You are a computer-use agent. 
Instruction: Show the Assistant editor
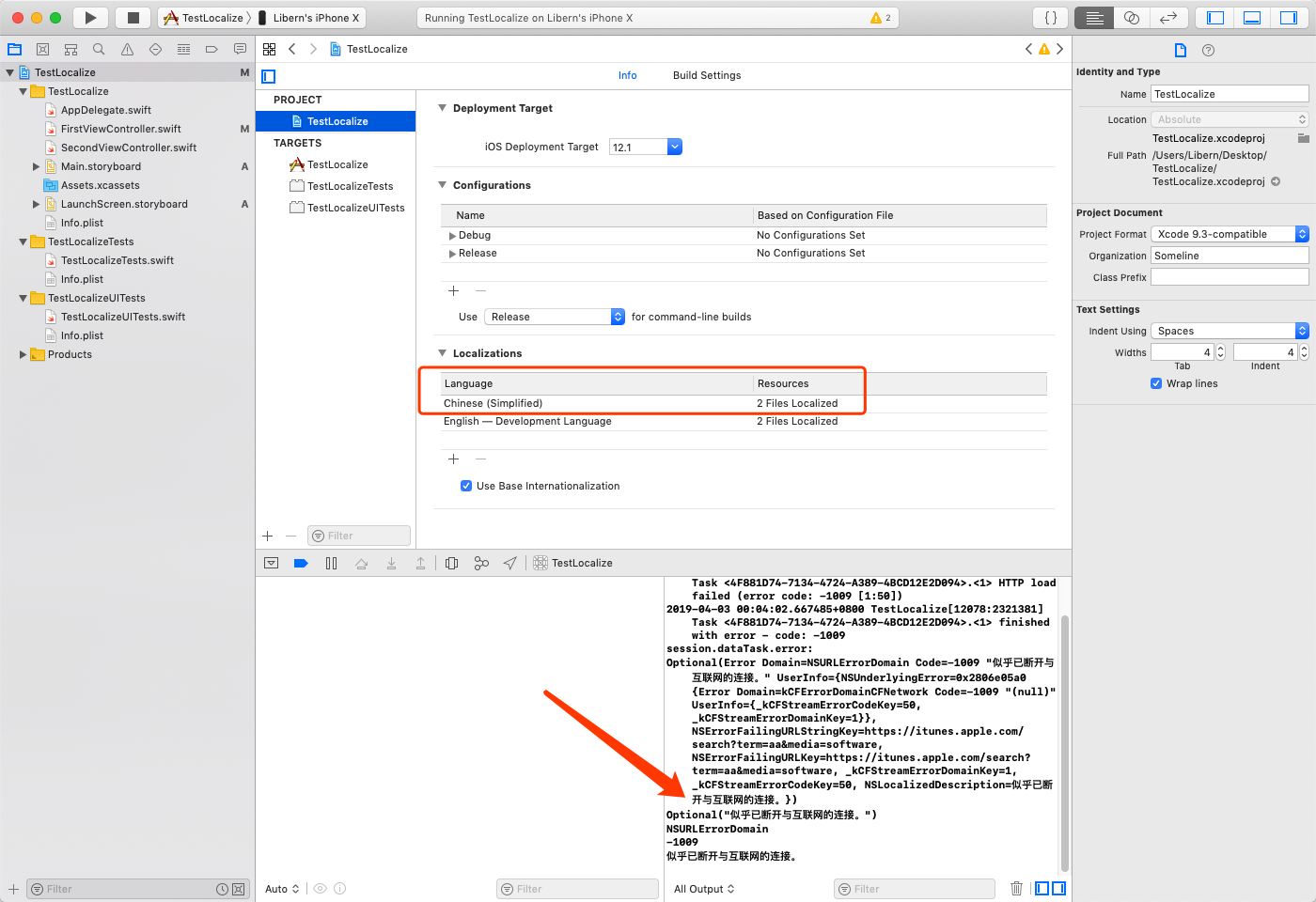click(1132, 18)
